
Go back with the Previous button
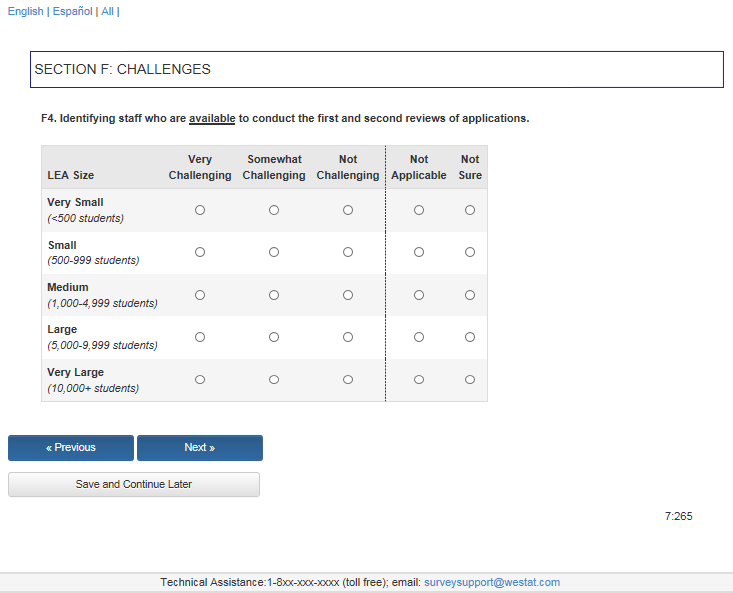[x=71, y=448]
